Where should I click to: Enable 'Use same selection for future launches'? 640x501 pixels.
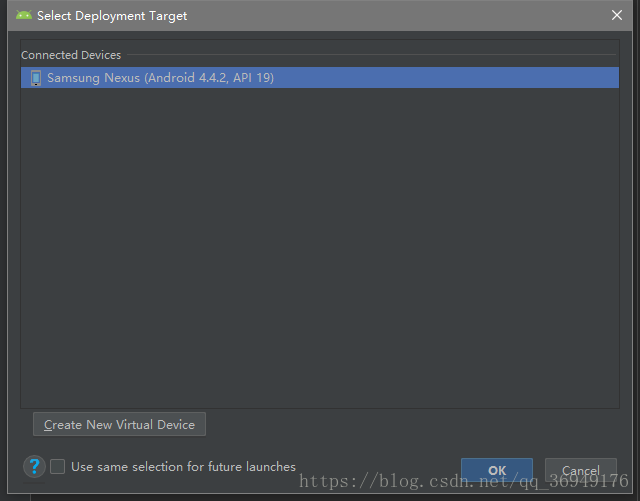58,466
